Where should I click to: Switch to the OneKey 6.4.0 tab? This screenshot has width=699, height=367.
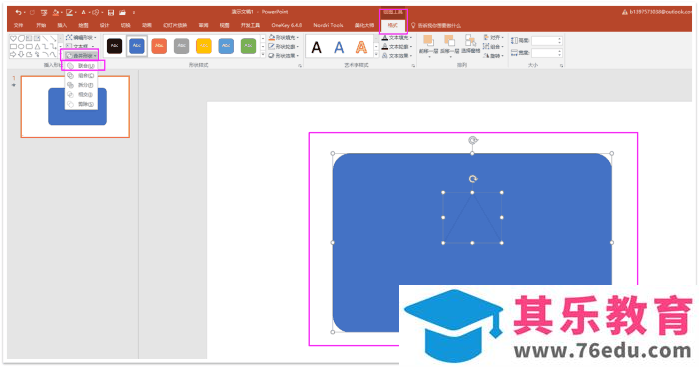(x=286, y=25)
